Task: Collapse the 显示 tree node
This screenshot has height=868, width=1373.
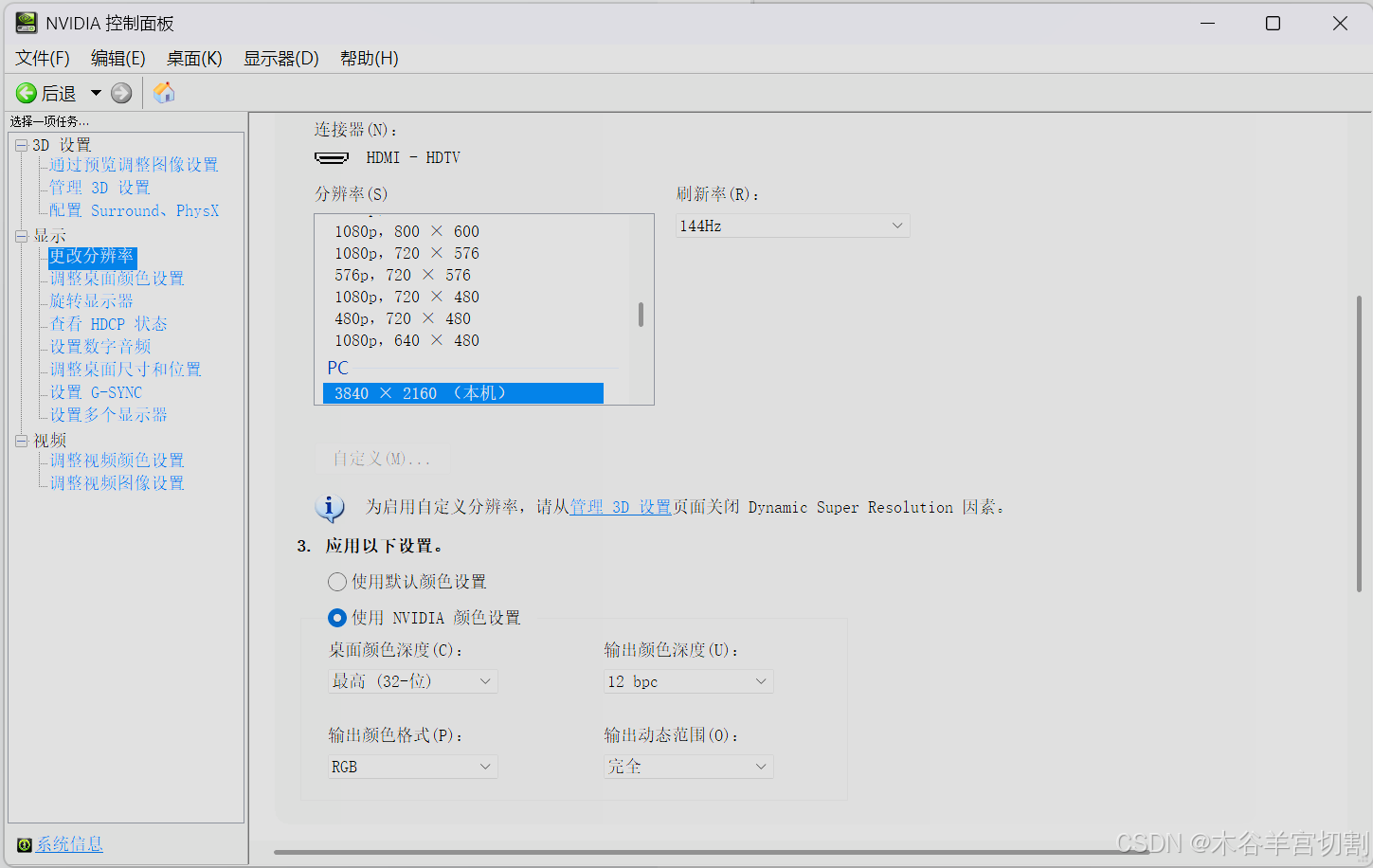Action: (22, 236)
